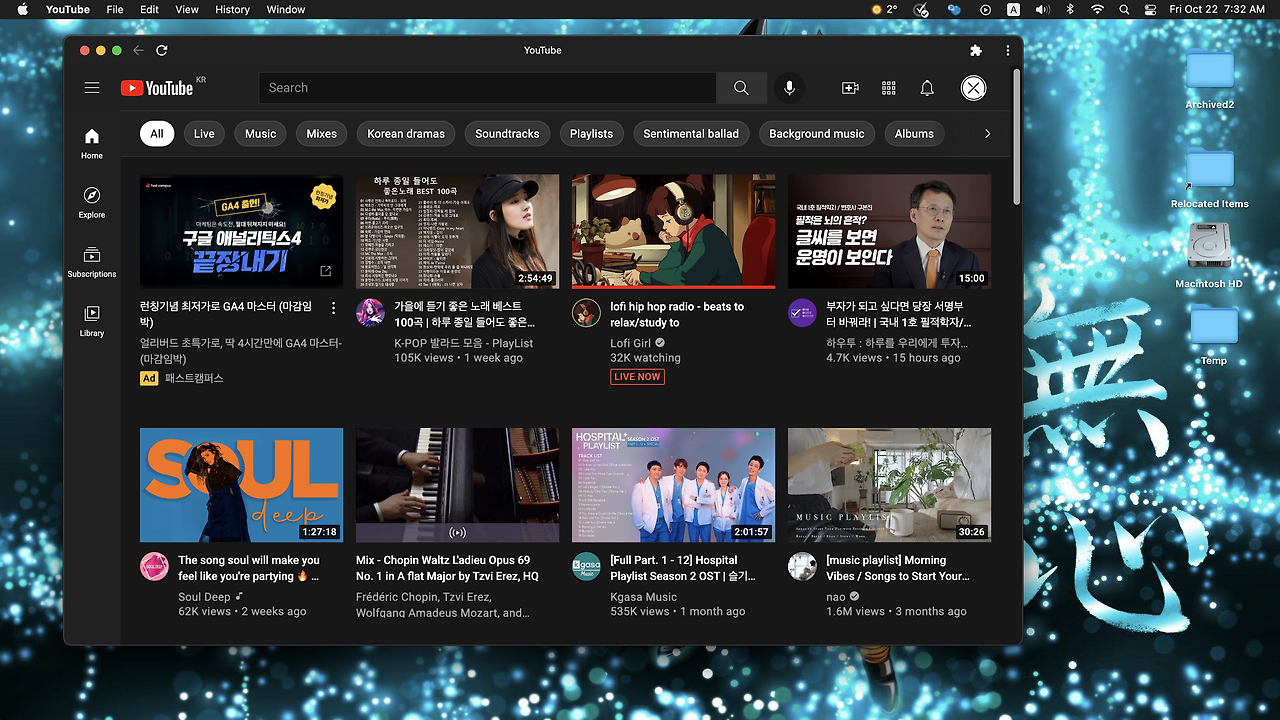Open Spotlight search in the menu bar
The width and height of the screenshot is (1280, 720).
click(1125, 9)
